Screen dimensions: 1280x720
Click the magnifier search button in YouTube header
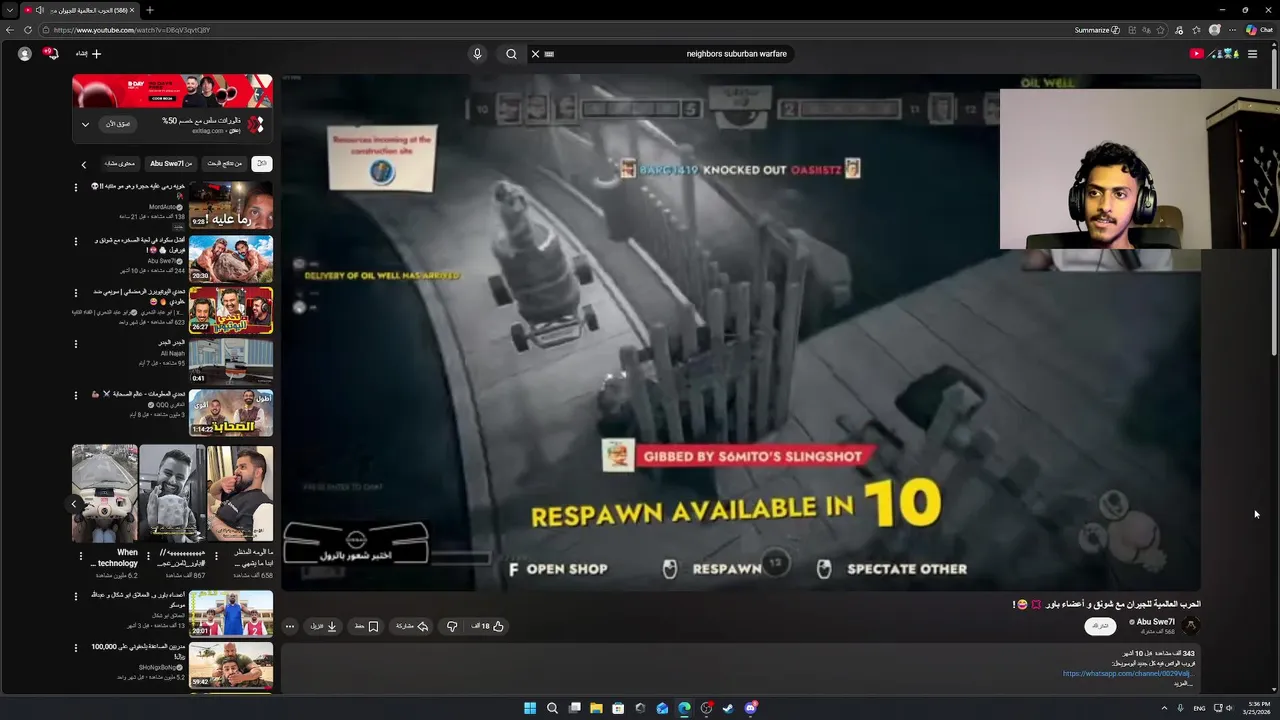point(511,54)
